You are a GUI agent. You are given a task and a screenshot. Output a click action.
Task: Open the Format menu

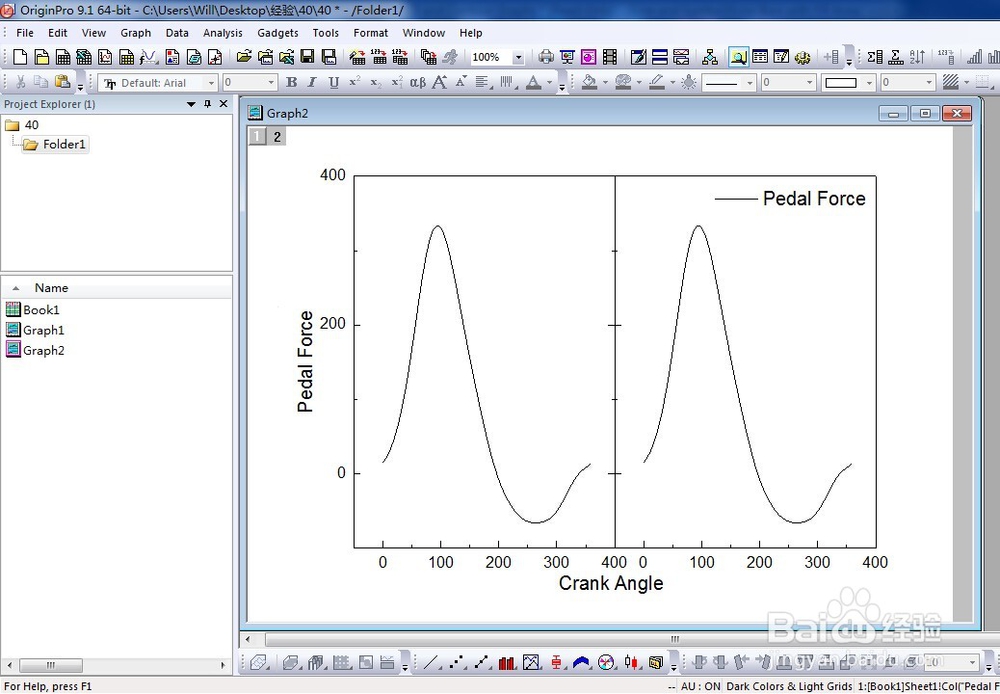(x=371, y=33)
